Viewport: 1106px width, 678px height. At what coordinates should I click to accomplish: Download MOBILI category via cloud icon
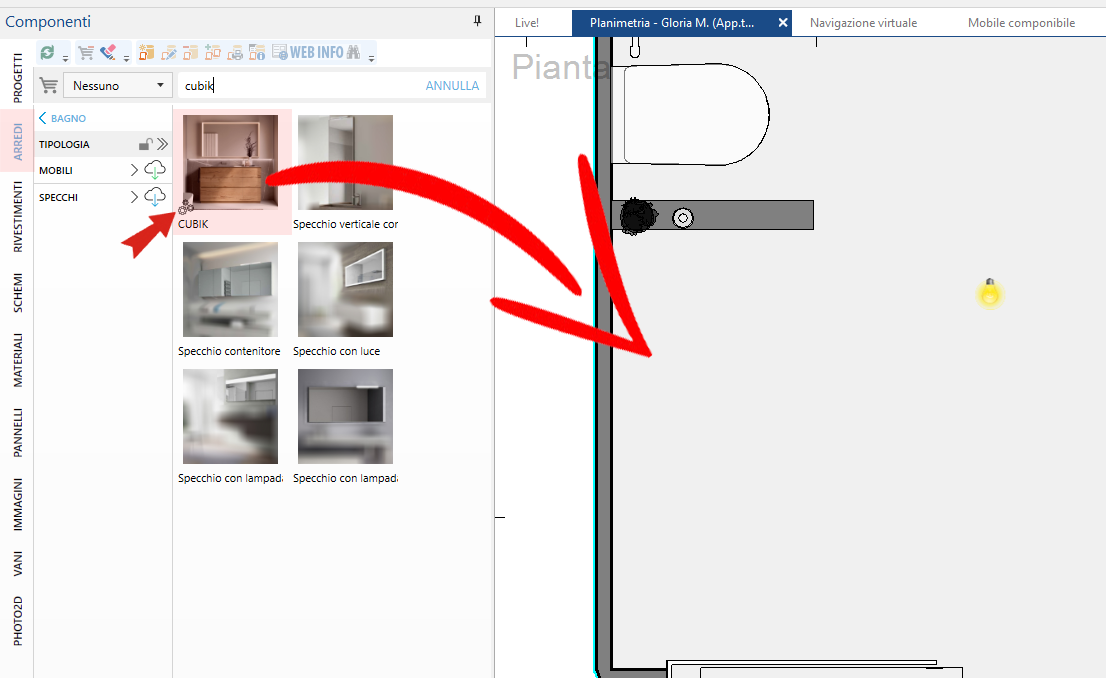[x=154, y=170]
